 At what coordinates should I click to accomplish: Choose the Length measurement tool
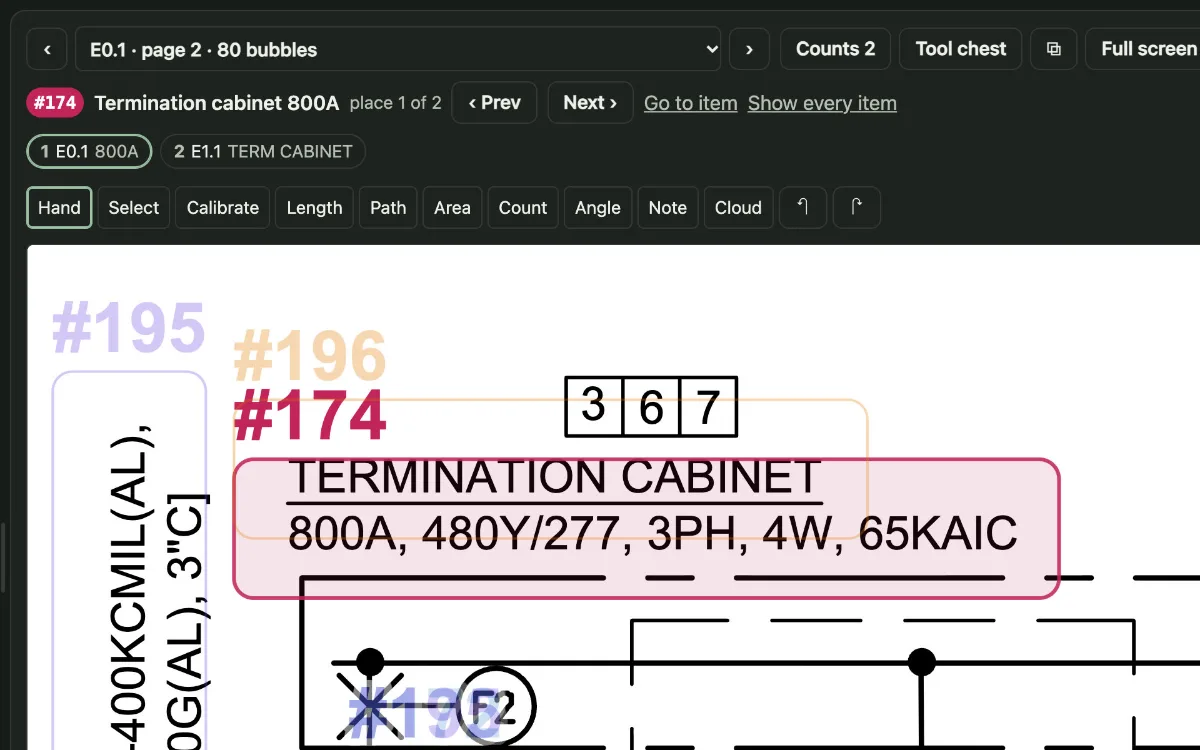(314, 208)
